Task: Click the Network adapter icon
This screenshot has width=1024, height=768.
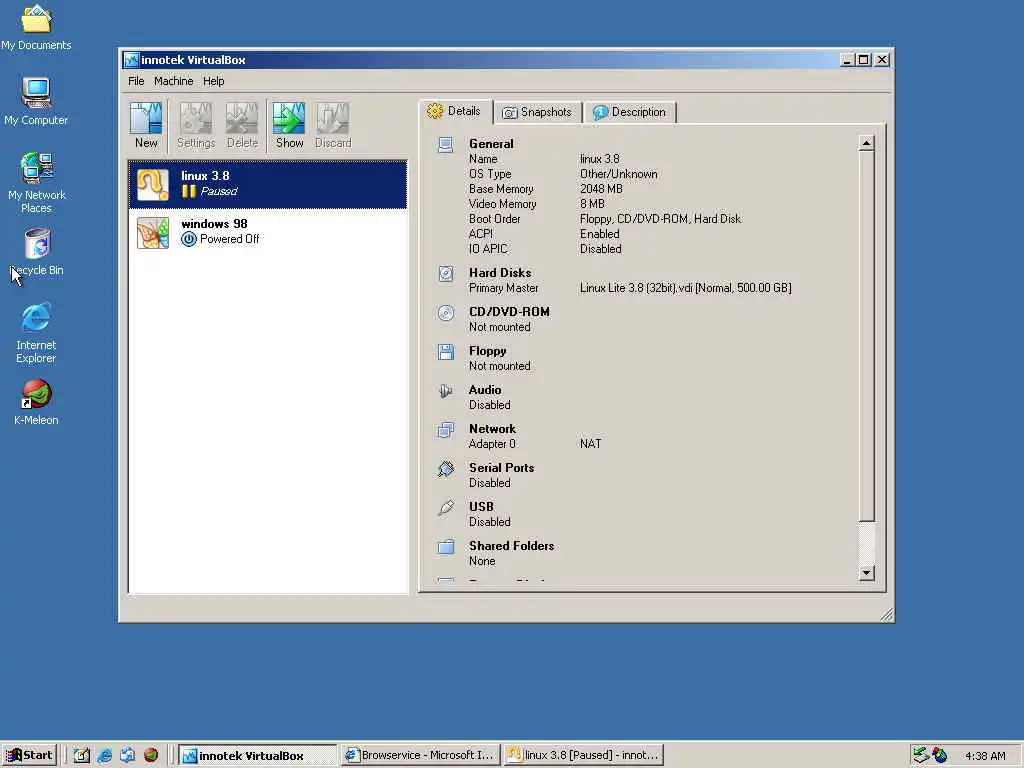Action: tap(445, 430)
